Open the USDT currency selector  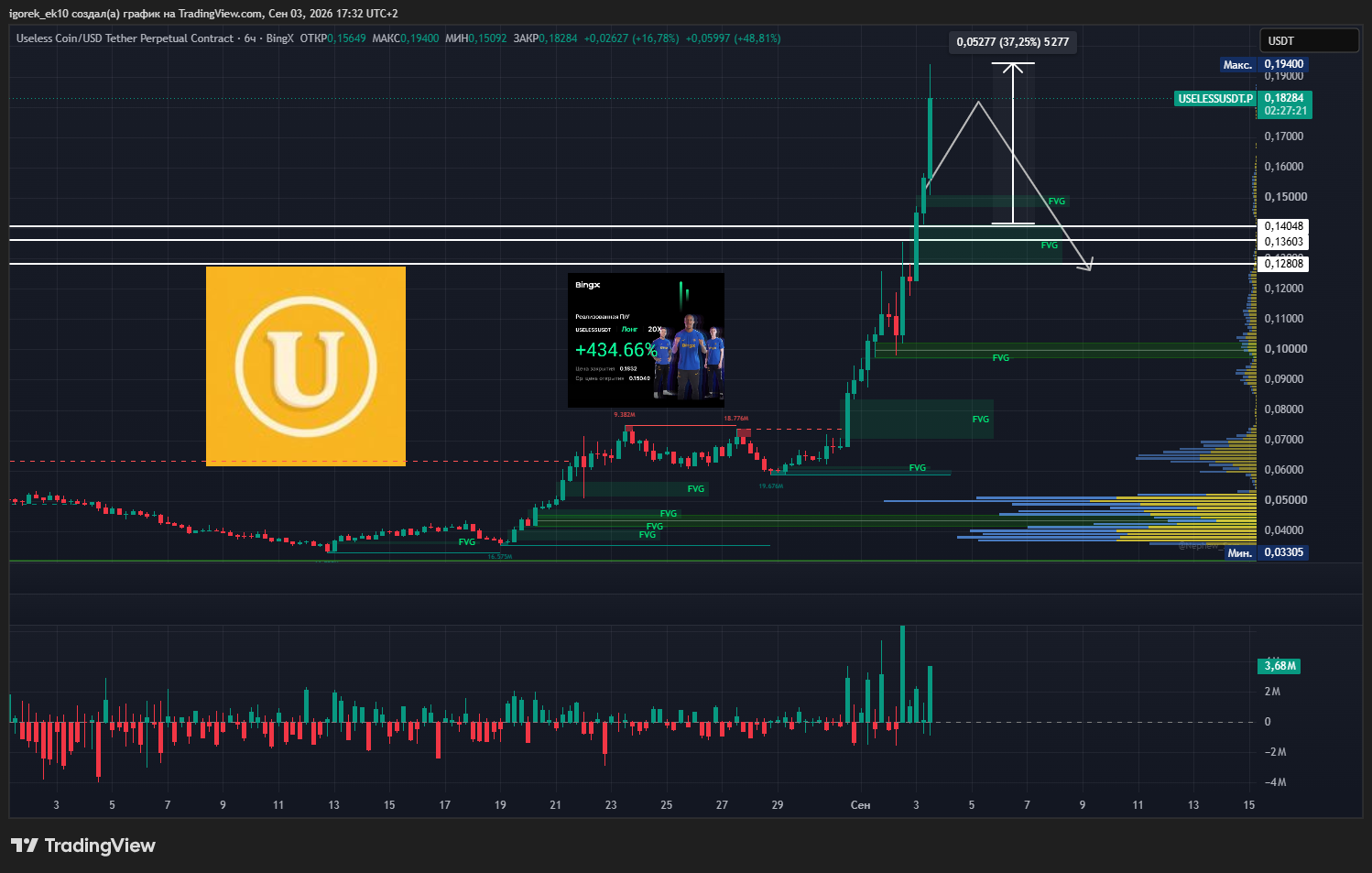click(x=1309, y=40)
